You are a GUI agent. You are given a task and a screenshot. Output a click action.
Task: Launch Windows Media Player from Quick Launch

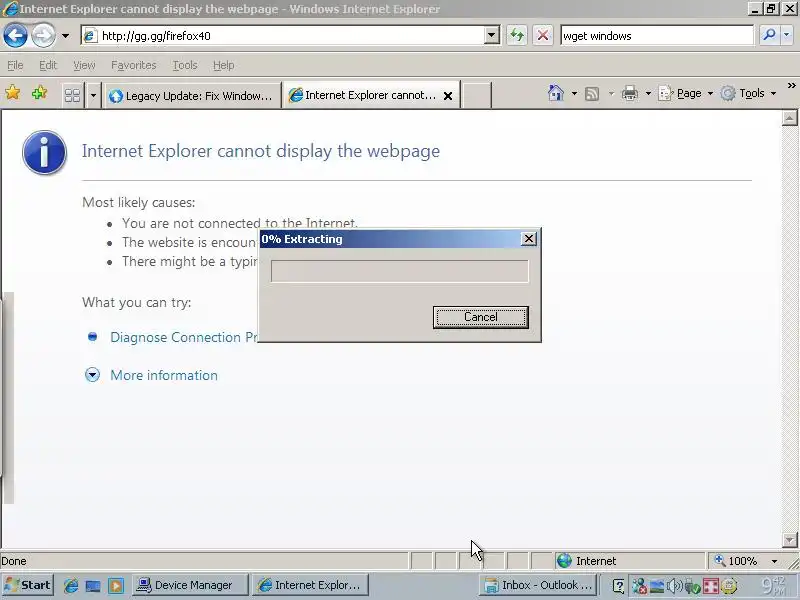click(x=115, y=585)
